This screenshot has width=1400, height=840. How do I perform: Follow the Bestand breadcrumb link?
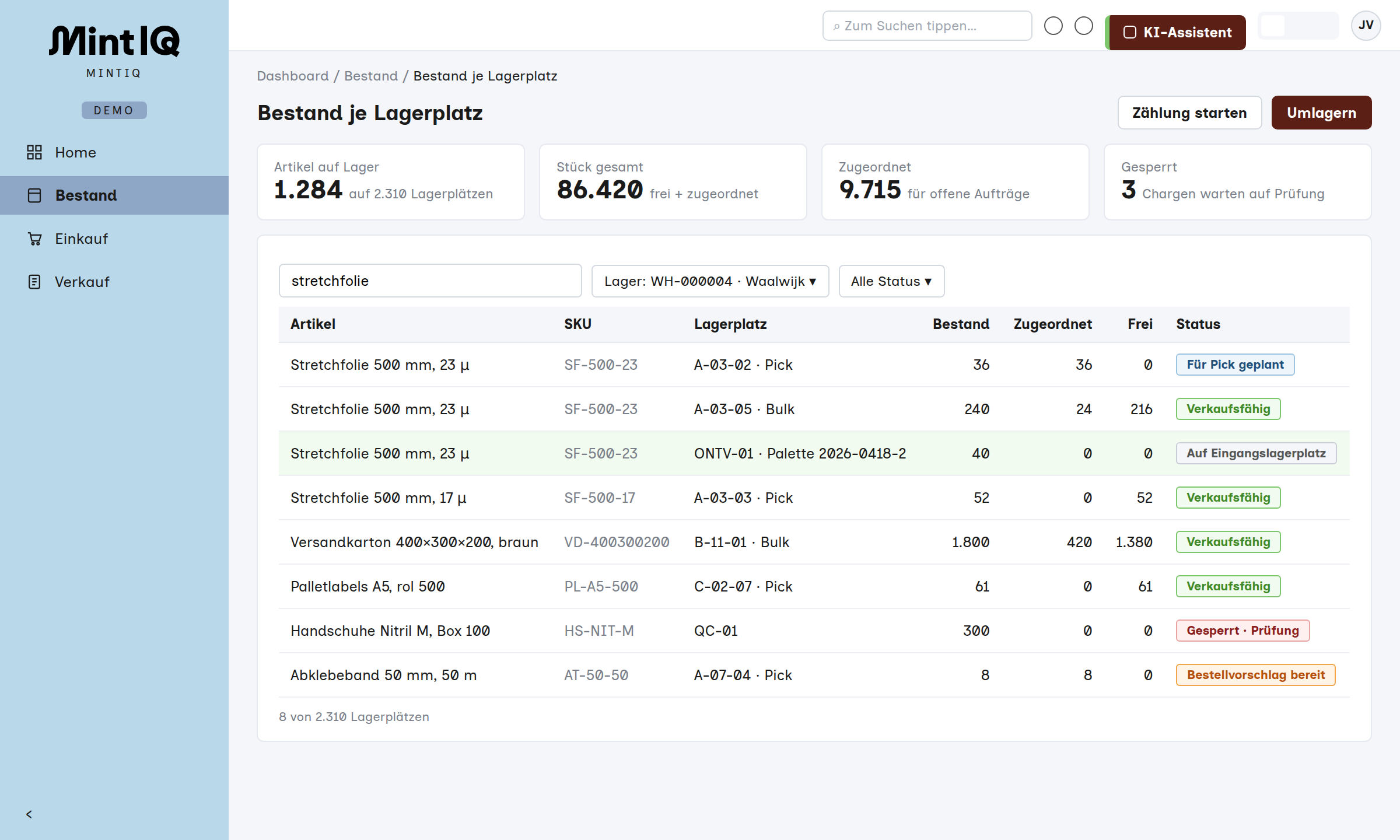pos(371,76)
